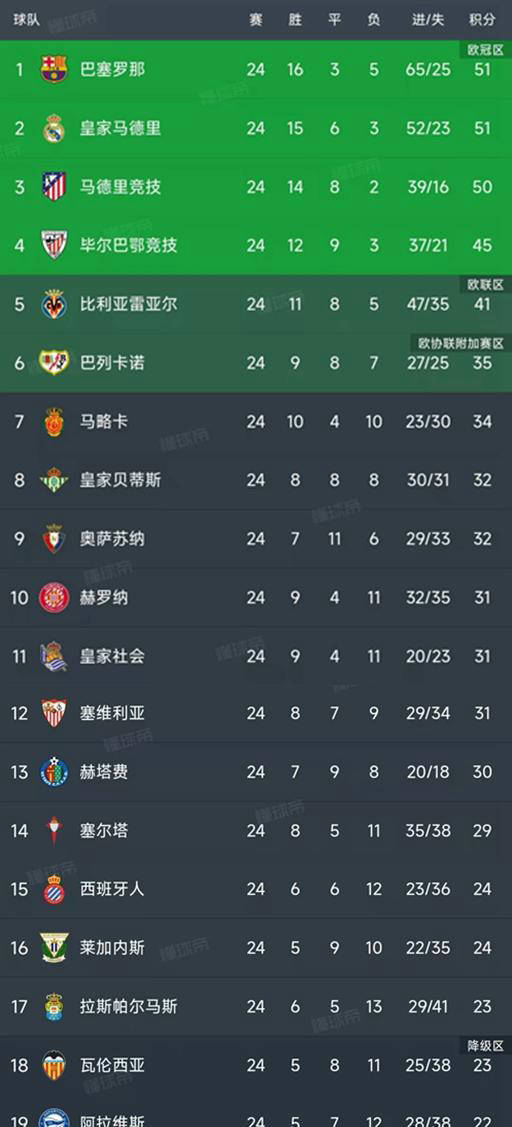Click the Girona red badge
The image size is (512, 1127).
tap(54, 597)
